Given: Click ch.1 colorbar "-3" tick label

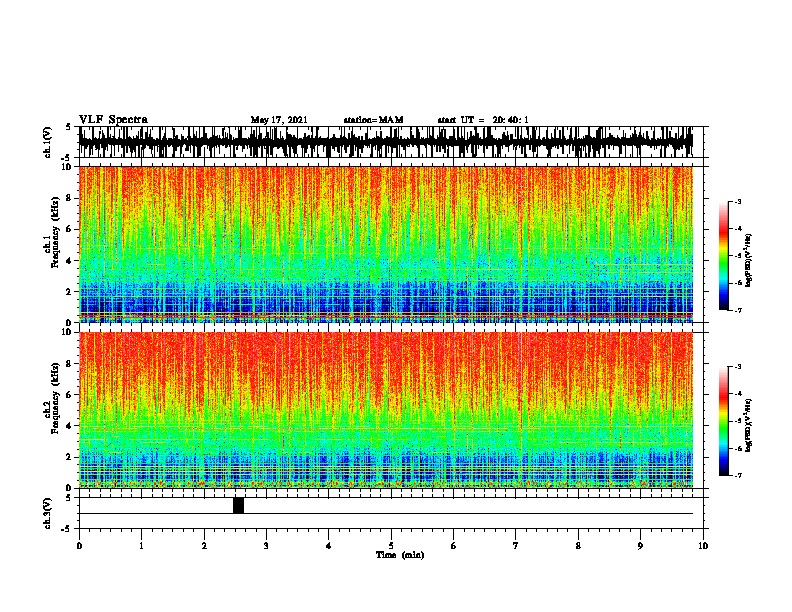Looking at the screenshot, I should click(738, 201).
